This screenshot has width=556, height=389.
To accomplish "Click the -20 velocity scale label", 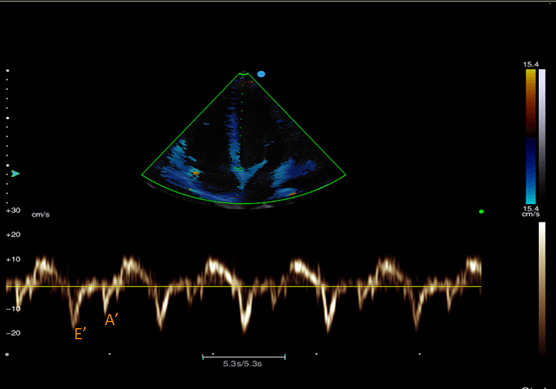I will 13,333.
